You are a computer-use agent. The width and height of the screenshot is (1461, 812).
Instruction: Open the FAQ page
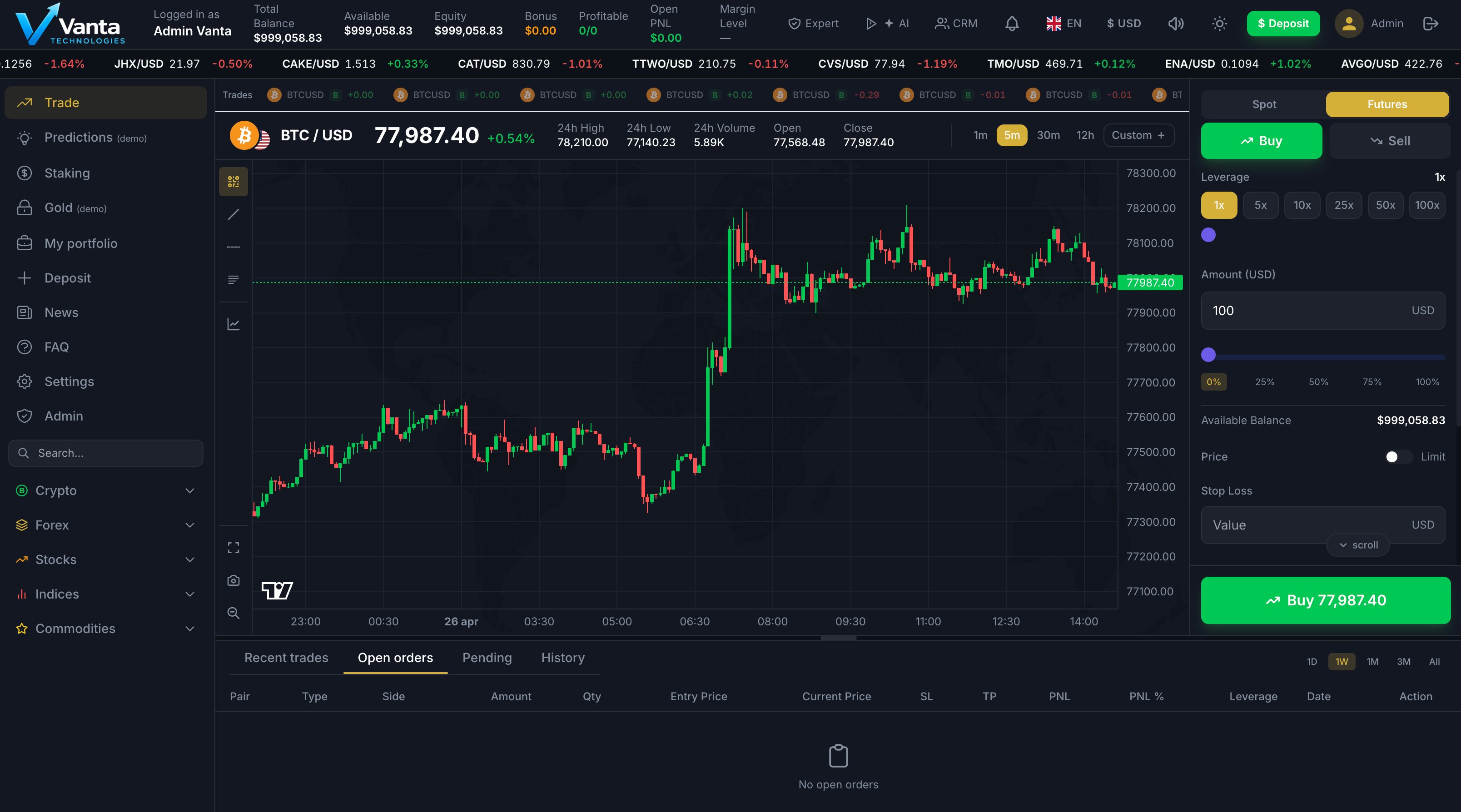tap(105, 347)
